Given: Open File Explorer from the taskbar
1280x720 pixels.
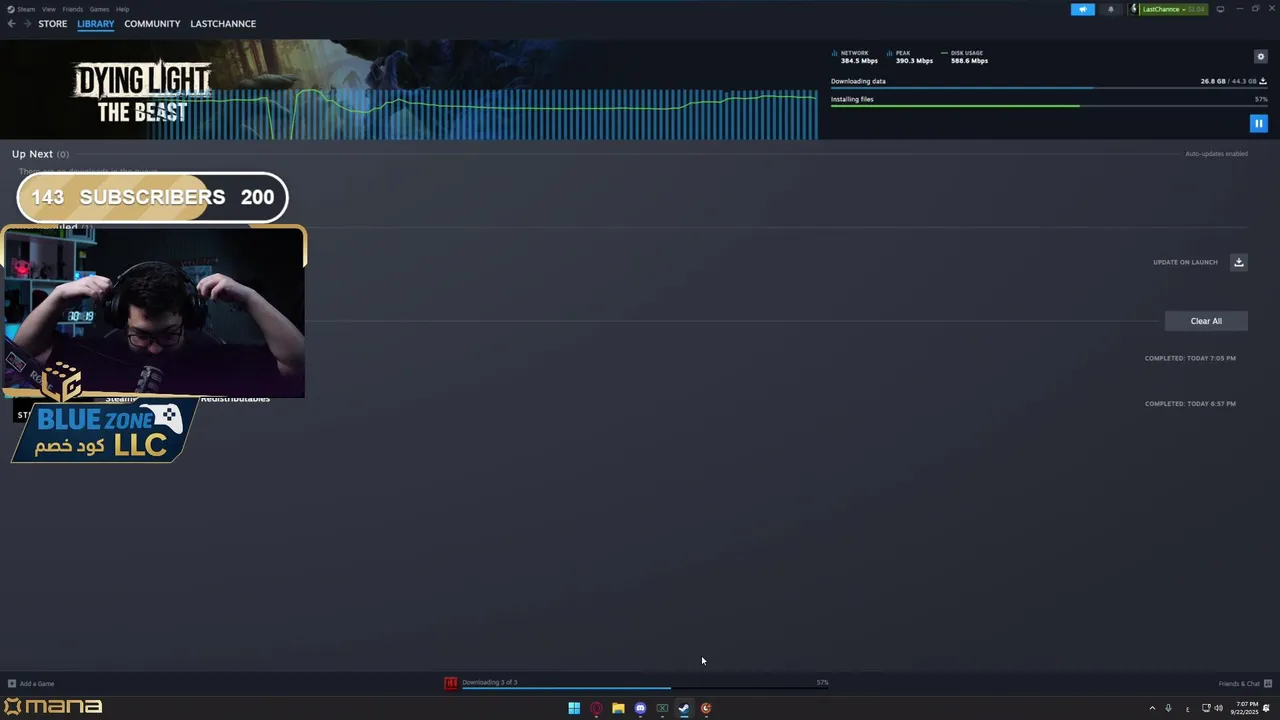Looking at the screenshot, I should (x=618, y=708).
